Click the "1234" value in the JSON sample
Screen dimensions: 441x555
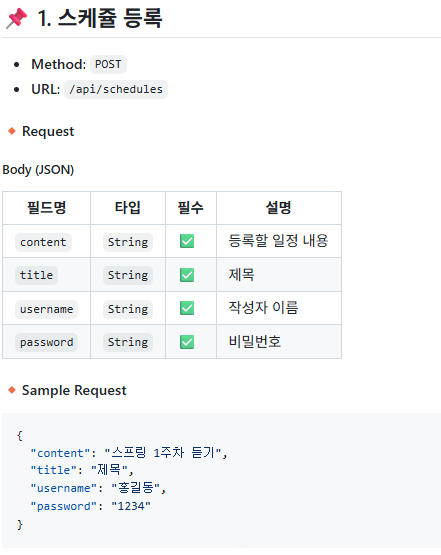pyautogui.click(x=131, y=506)
